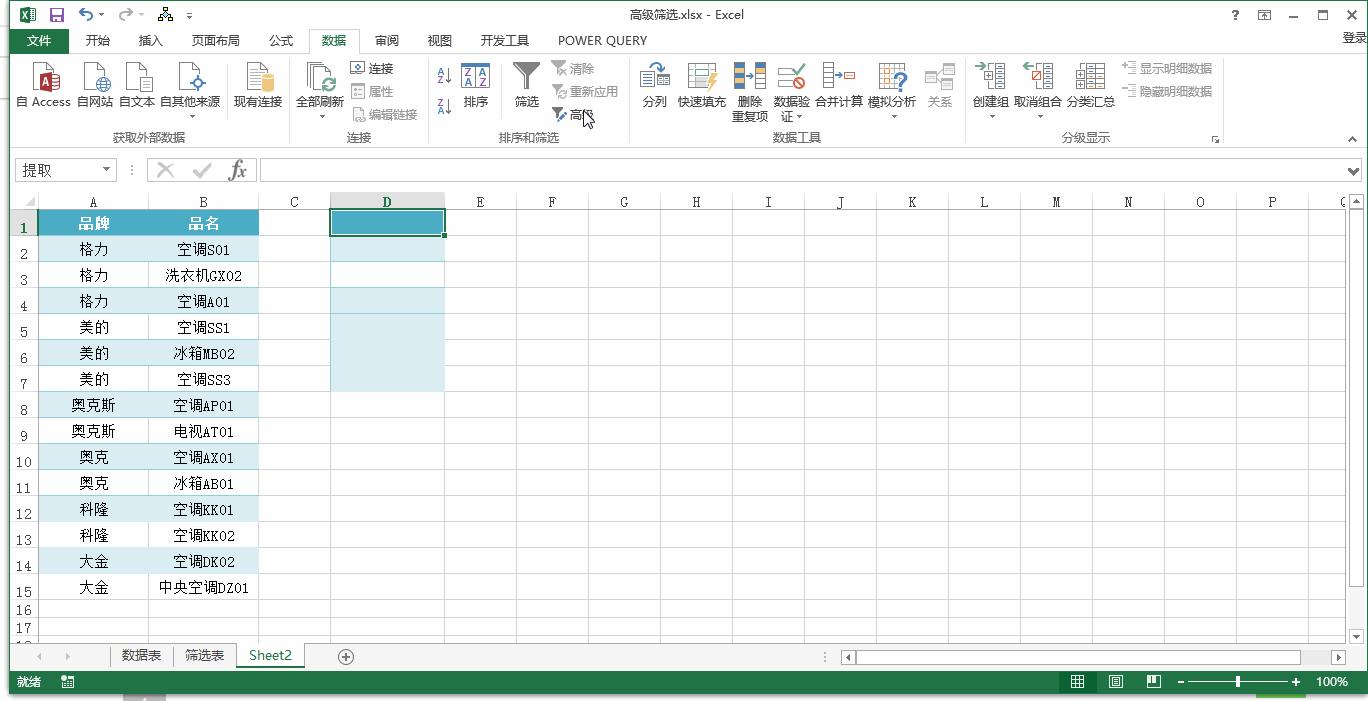Image resolution: width=1368 pixels, height=701 pixels.
Task: Import data using 自网站
Action: [95, 86]
